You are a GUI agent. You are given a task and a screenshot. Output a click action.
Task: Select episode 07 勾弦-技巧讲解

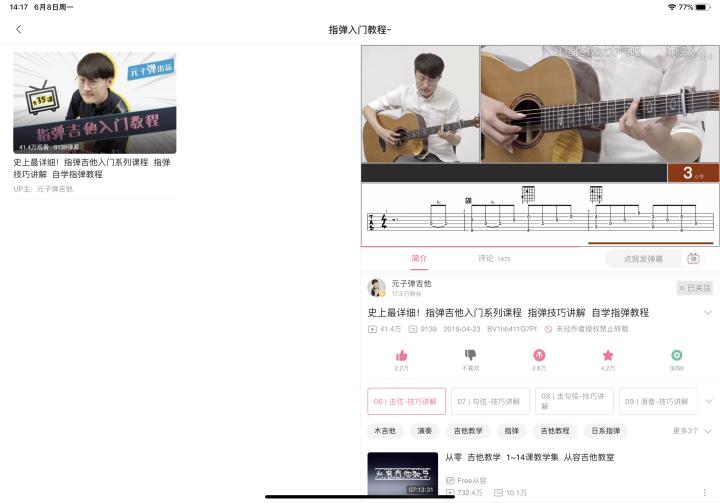click(x=490, y=401)
